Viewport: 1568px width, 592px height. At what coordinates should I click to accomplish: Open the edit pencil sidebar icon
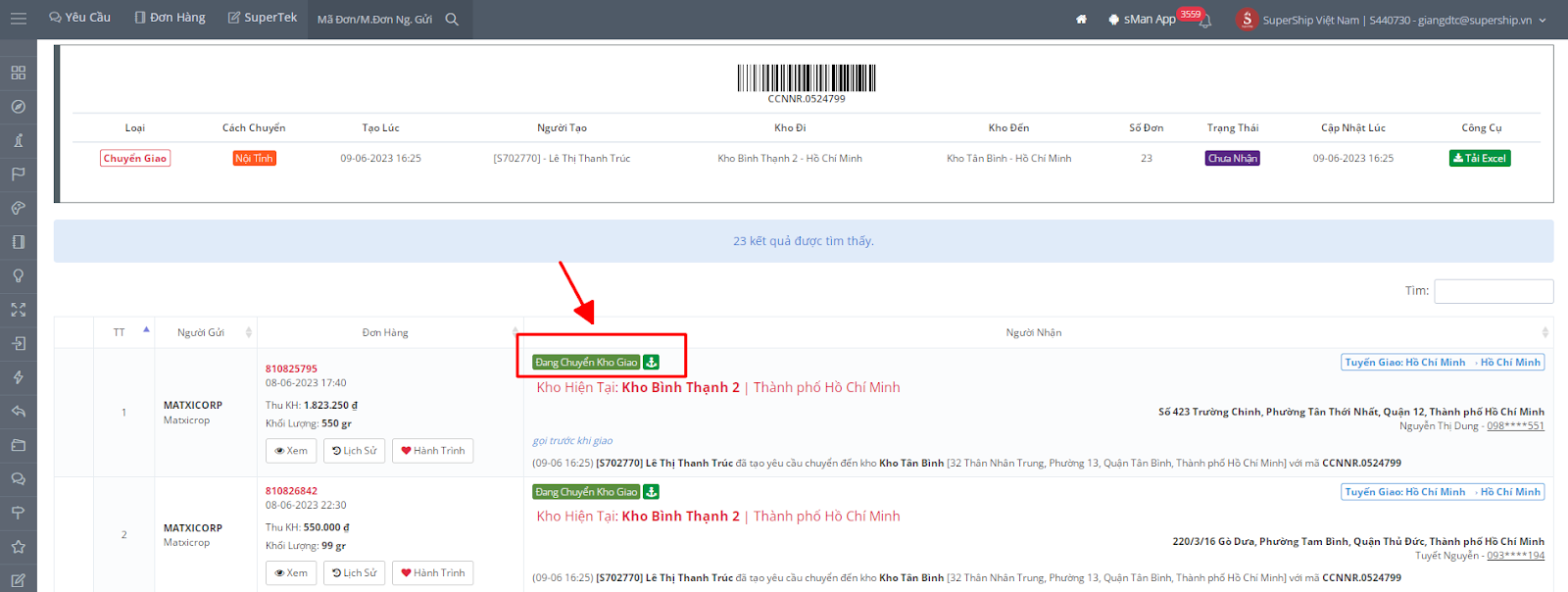18,580
